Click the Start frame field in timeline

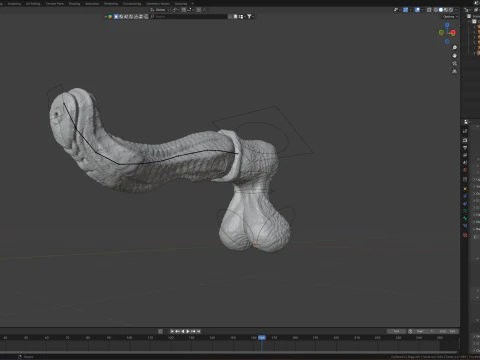[424, 331]
